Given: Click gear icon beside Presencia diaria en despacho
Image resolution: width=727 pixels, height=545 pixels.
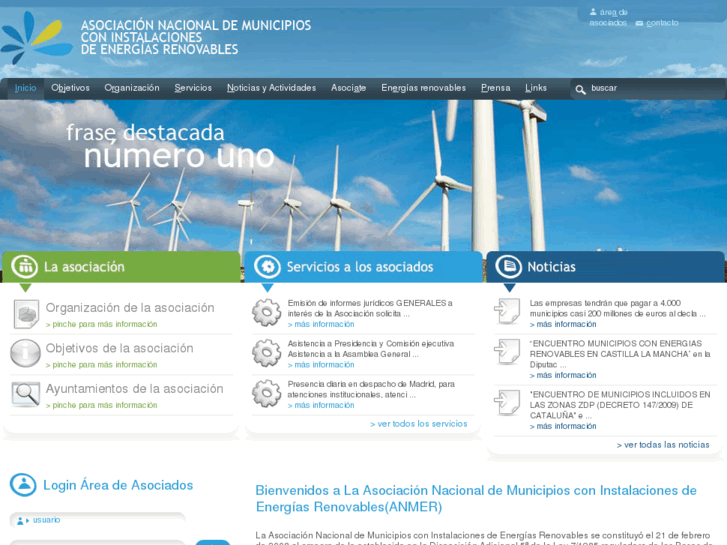Looking at the screenshot, I should point(267,393).
